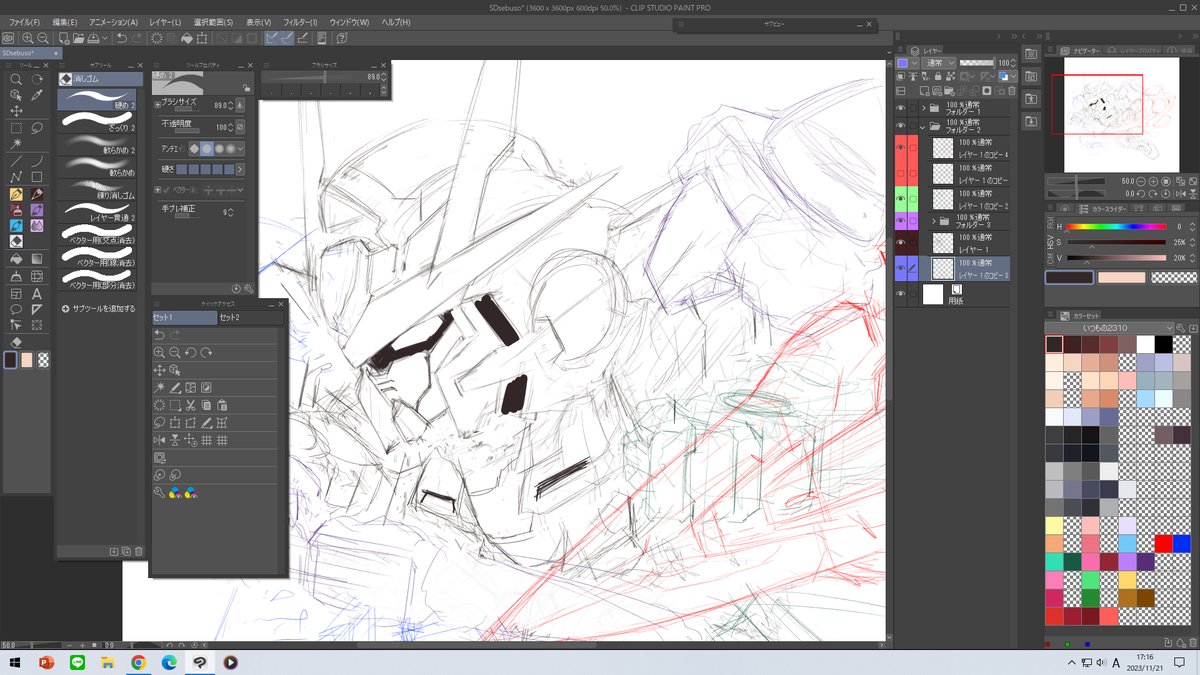This screenshot has width=1200, height=675.
Task: Click the delete layer trash icon
Action: point(1012,90)
